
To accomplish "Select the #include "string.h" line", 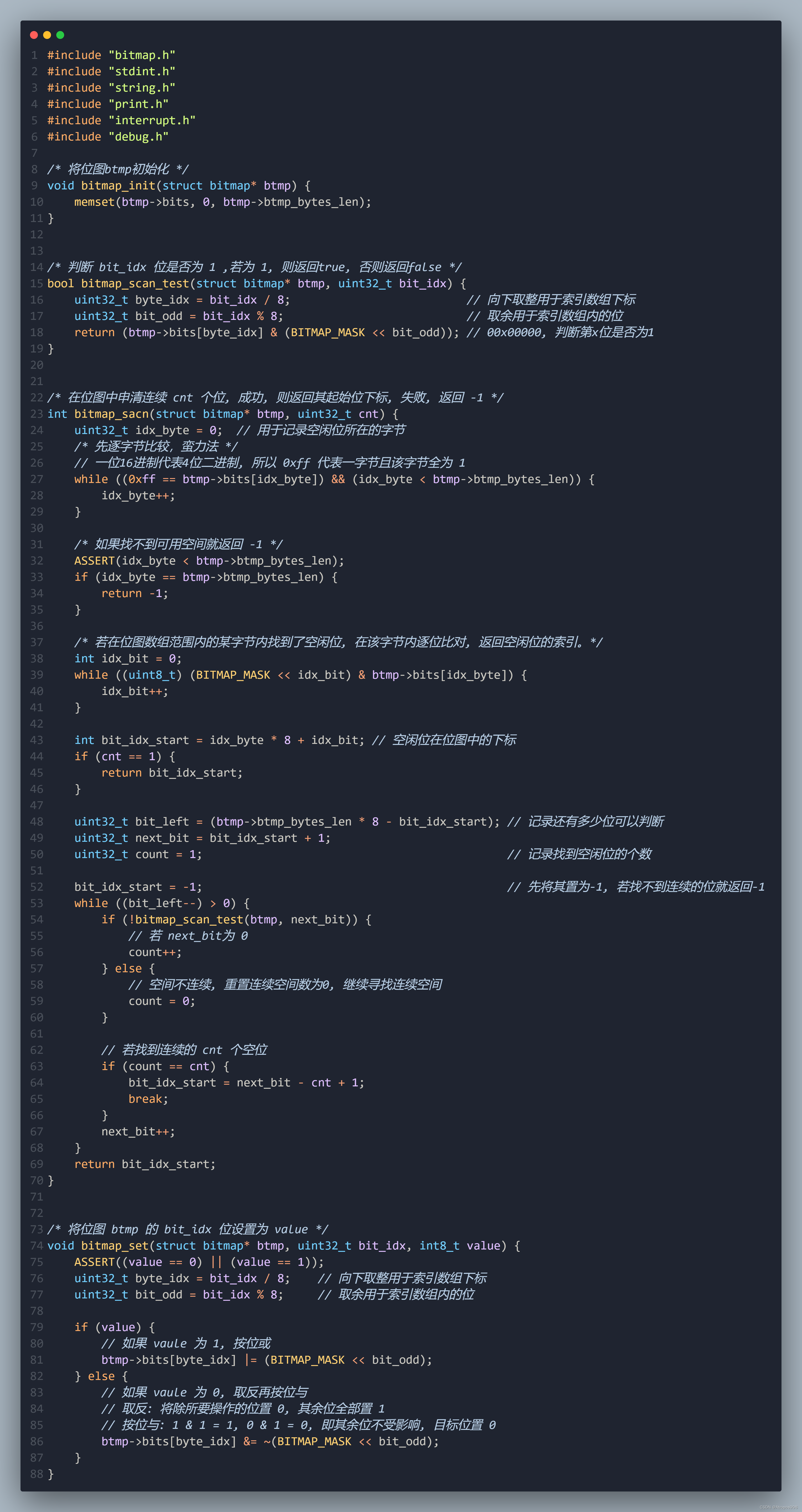I will coord(111,88).
